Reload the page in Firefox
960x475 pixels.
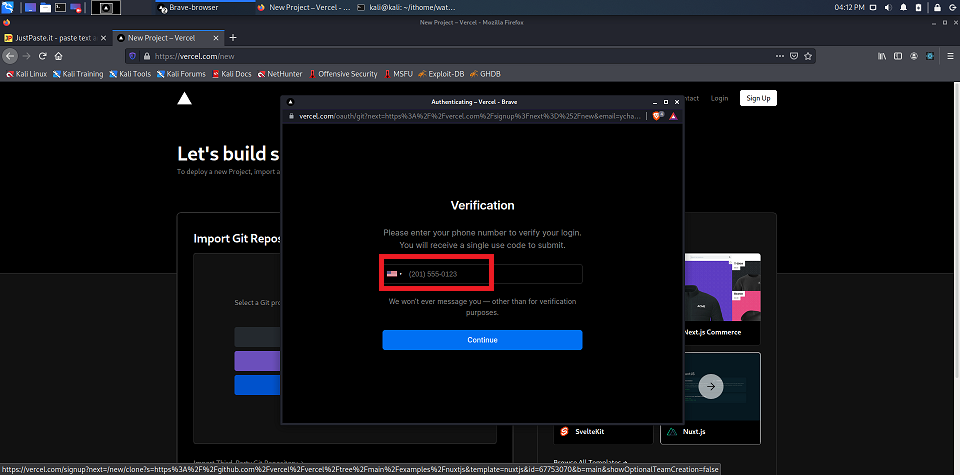pyautogui.click(x=43, y=56)
